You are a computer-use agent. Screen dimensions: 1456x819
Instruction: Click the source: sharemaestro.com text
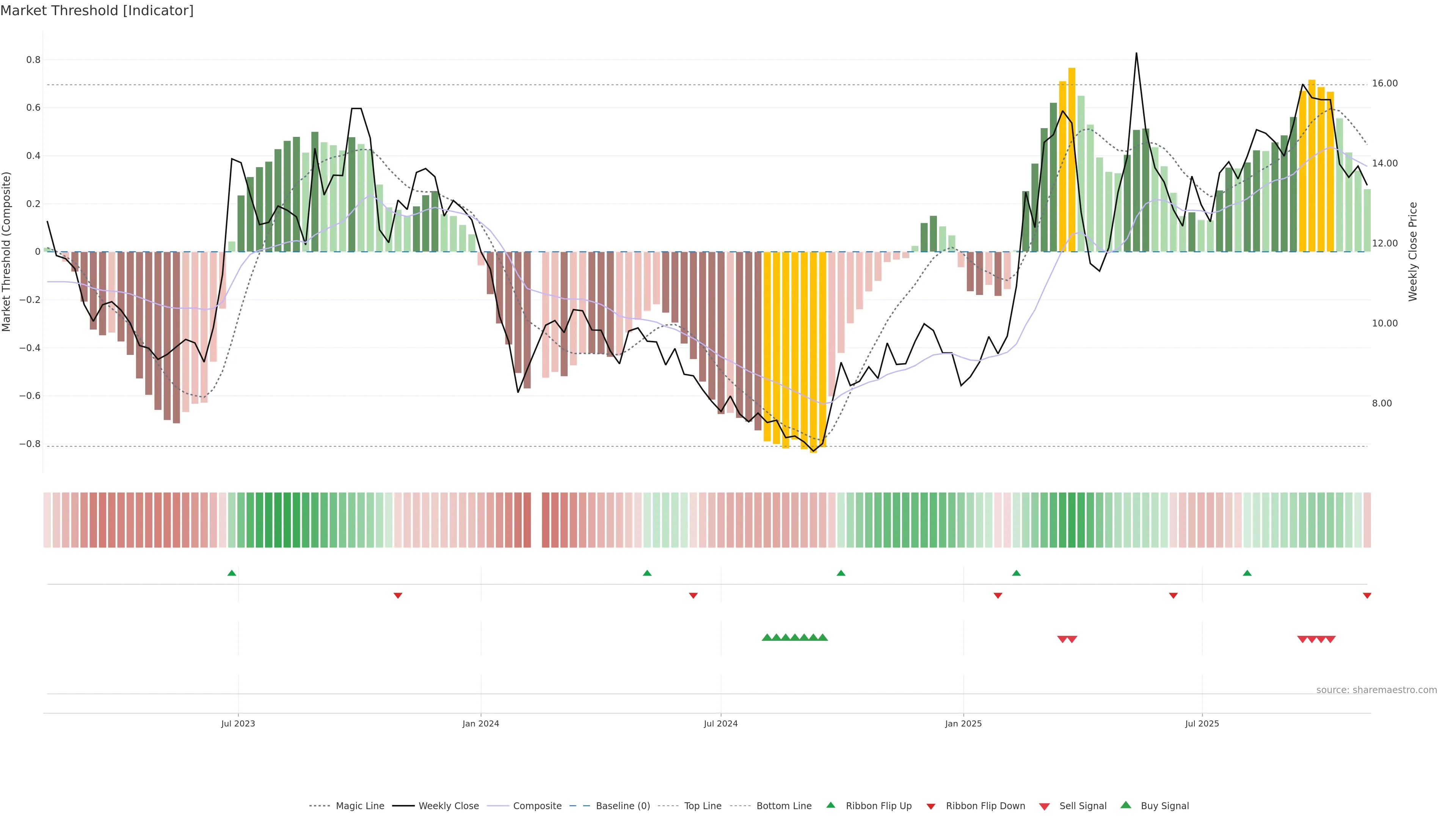(1376, 690)
